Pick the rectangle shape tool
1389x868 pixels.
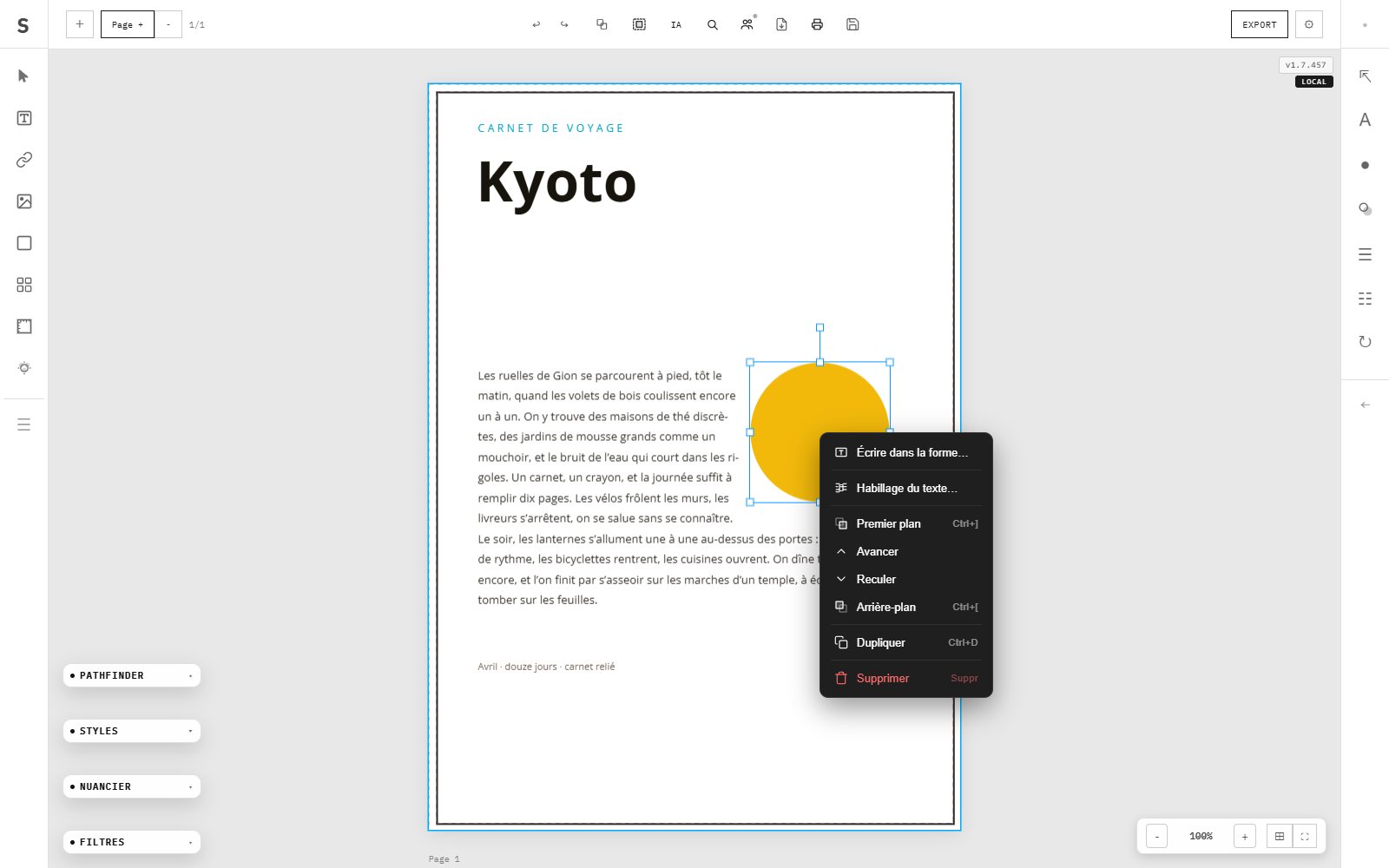tap(24, 243)
